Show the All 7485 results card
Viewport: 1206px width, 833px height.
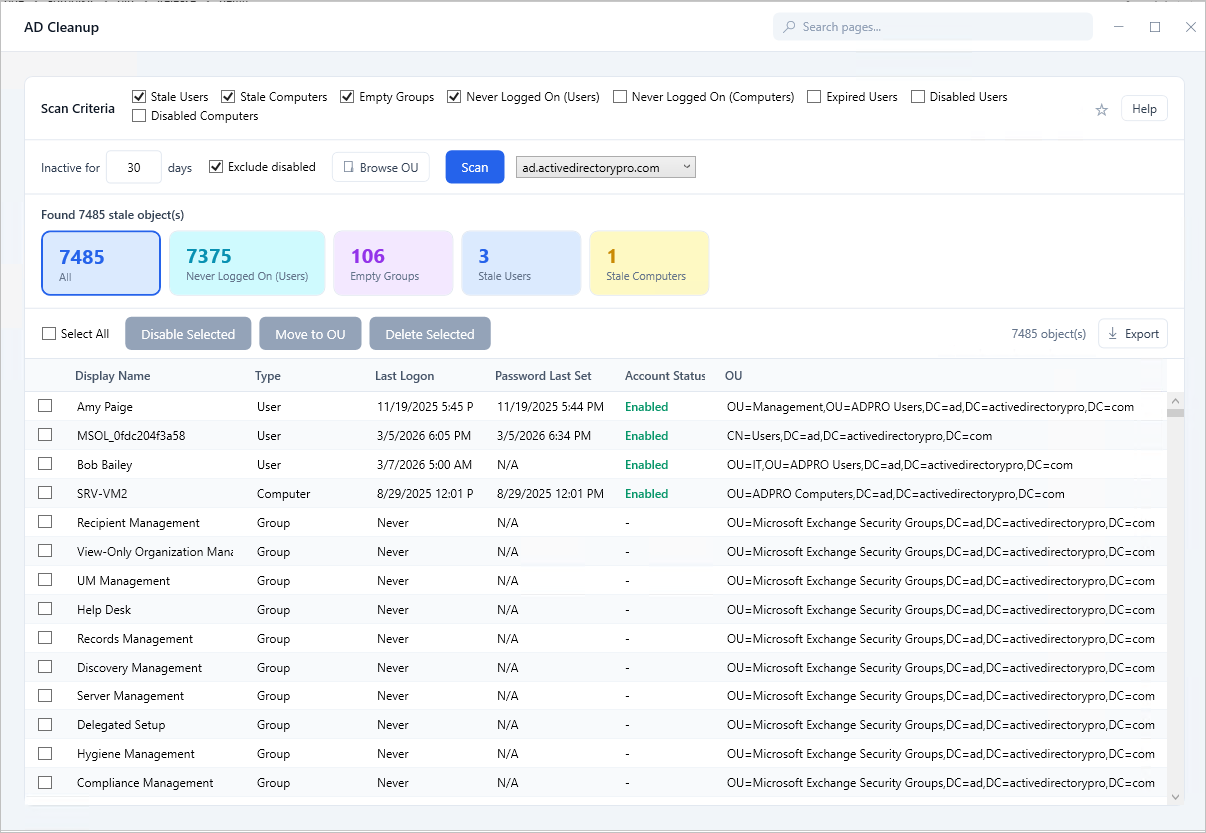(x=101, y=263)
